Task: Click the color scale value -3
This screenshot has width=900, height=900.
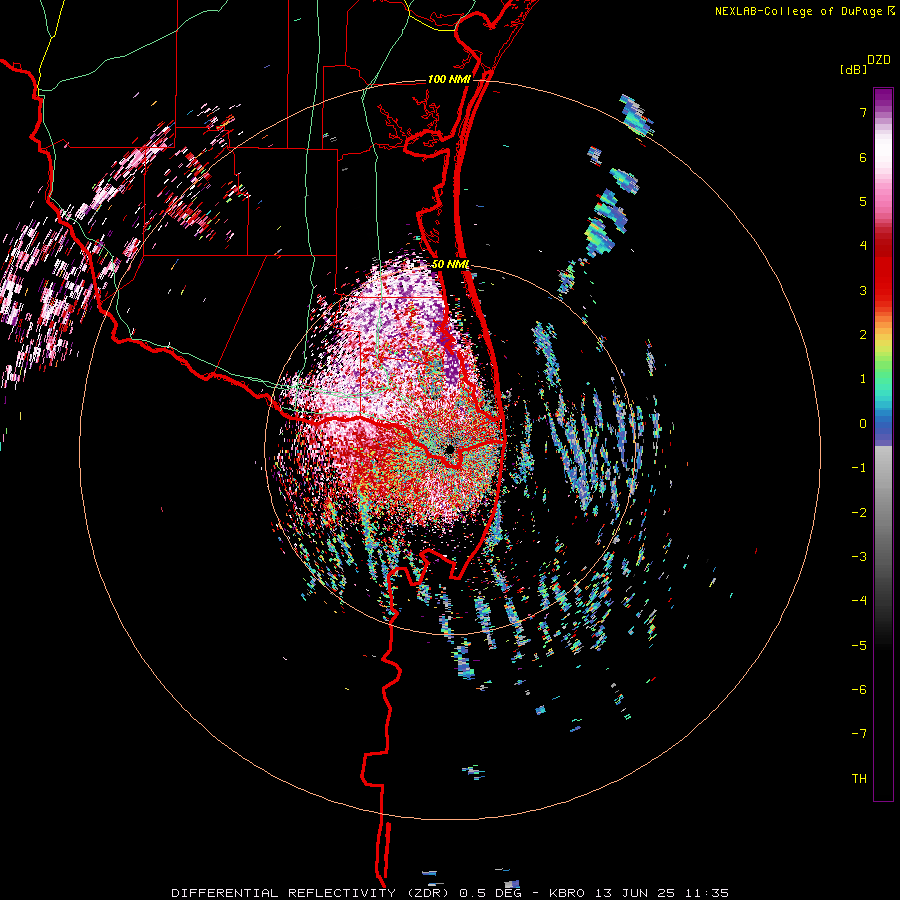Action: coord(859,557)
